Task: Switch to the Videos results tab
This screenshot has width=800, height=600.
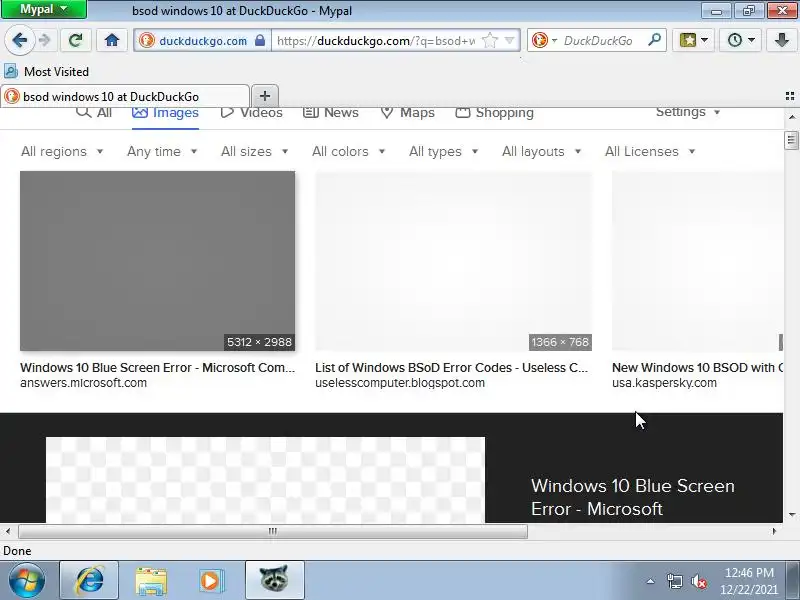Action: tap(251, 112)
